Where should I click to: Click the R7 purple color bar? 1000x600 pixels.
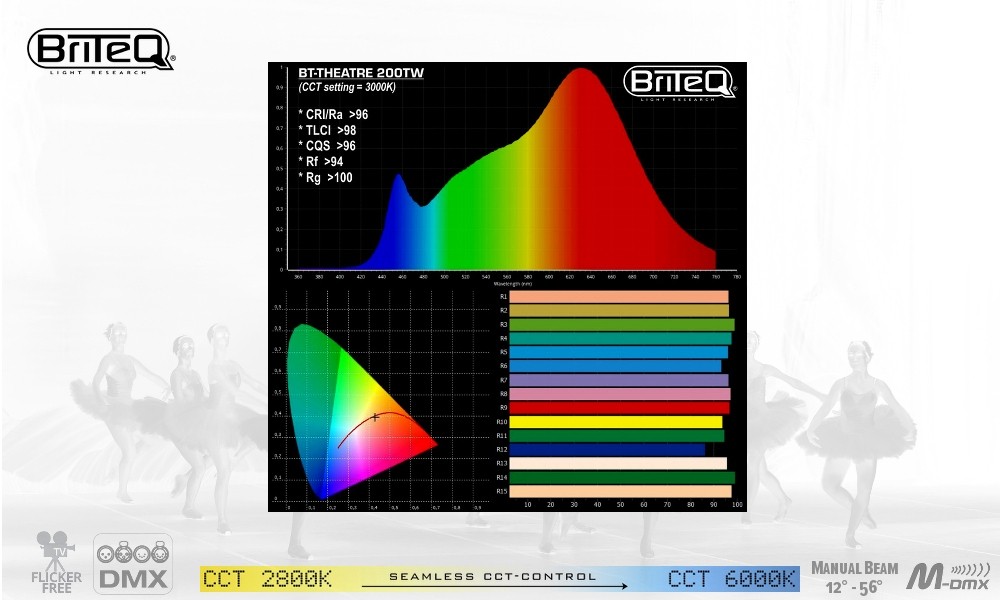[x=619, y=380]
